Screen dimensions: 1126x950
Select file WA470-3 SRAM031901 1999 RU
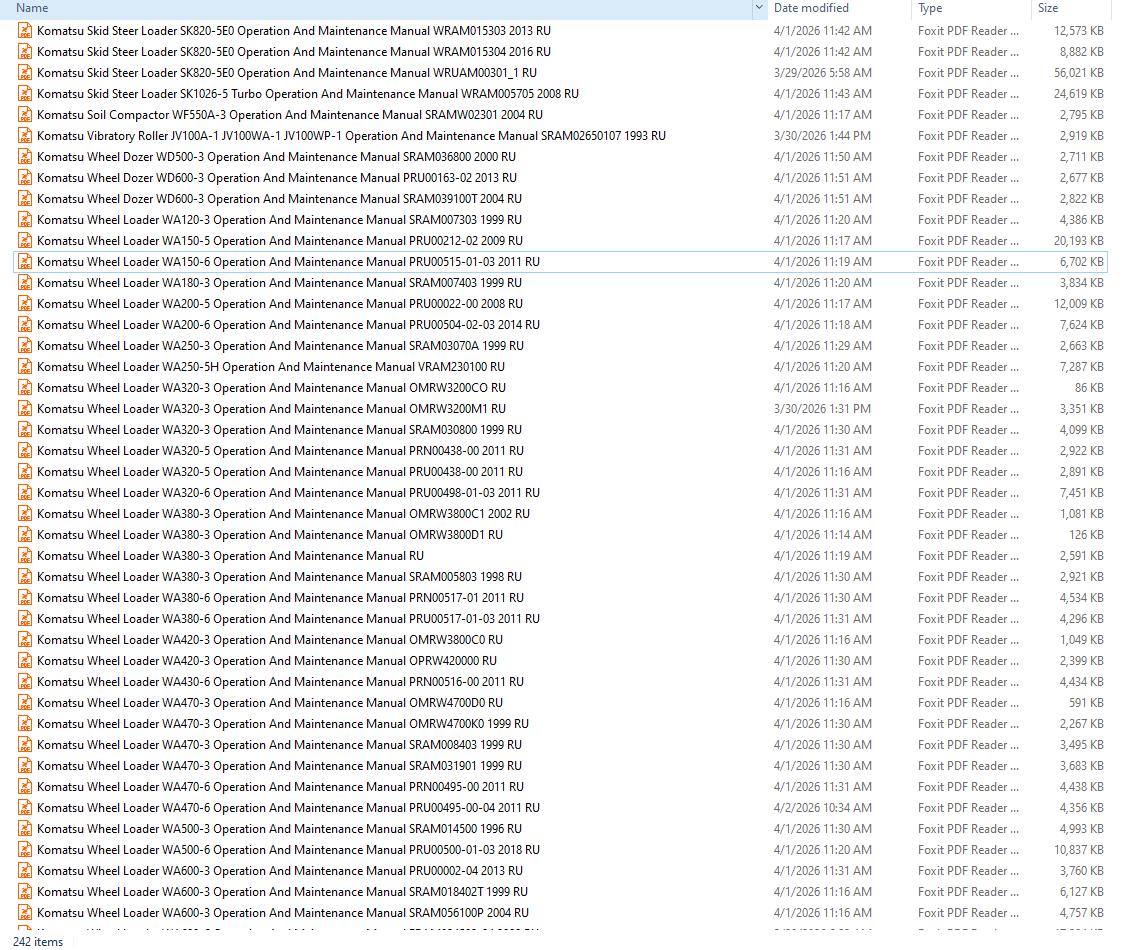[x=279, y=766]
